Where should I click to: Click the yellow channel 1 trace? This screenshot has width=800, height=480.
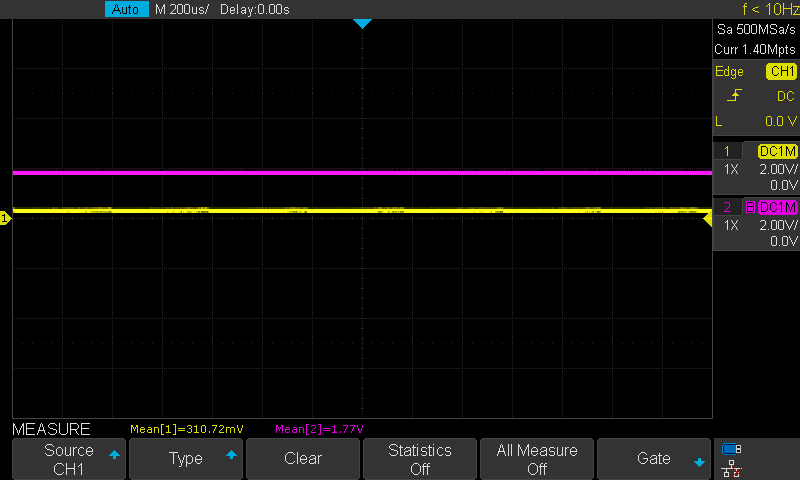click(362, 210)
